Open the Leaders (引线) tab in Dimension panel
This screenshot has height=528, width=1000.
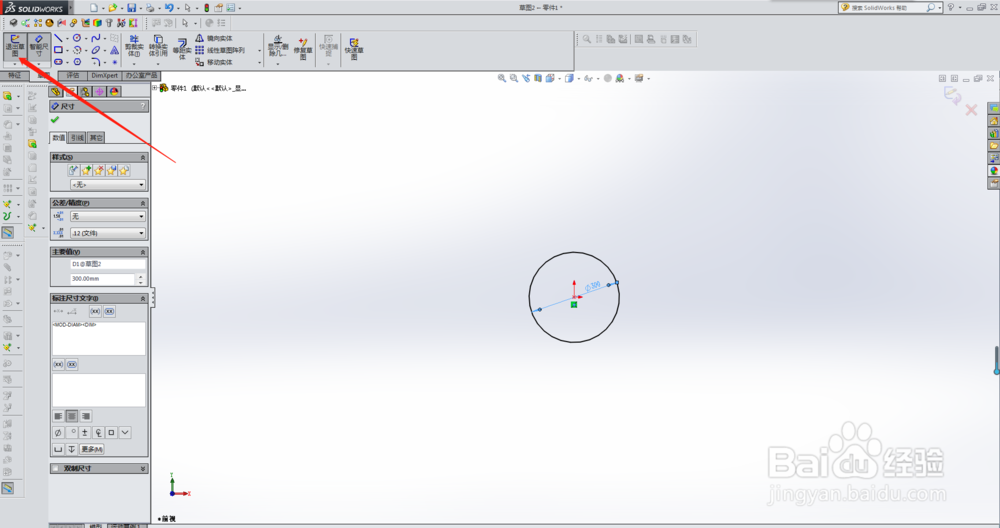77,138
